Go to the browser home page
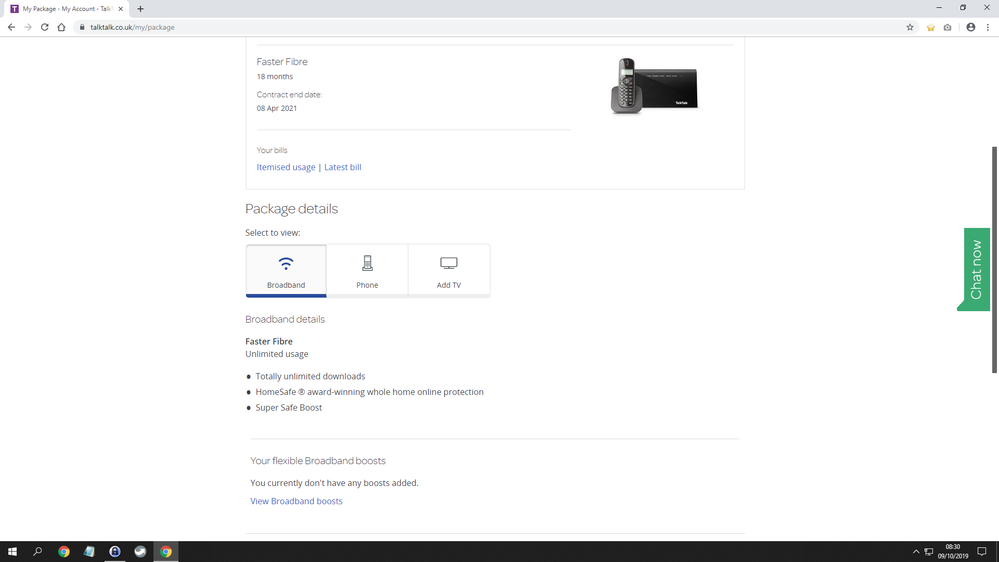Image resolution: width=999 pixels, height=562 pixels. (x=61, y=27)
